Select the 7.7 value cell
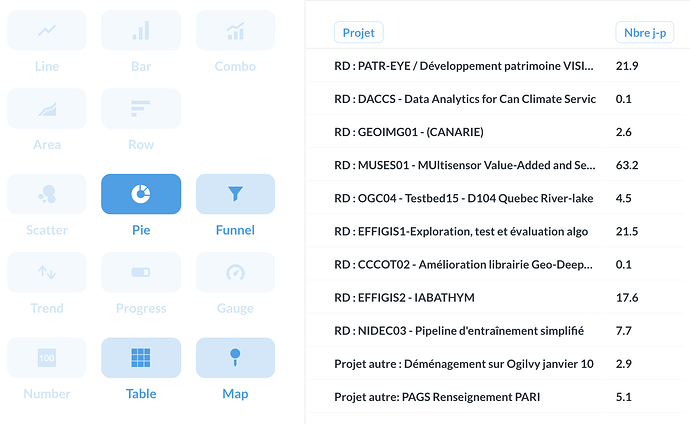 (624, 331)
